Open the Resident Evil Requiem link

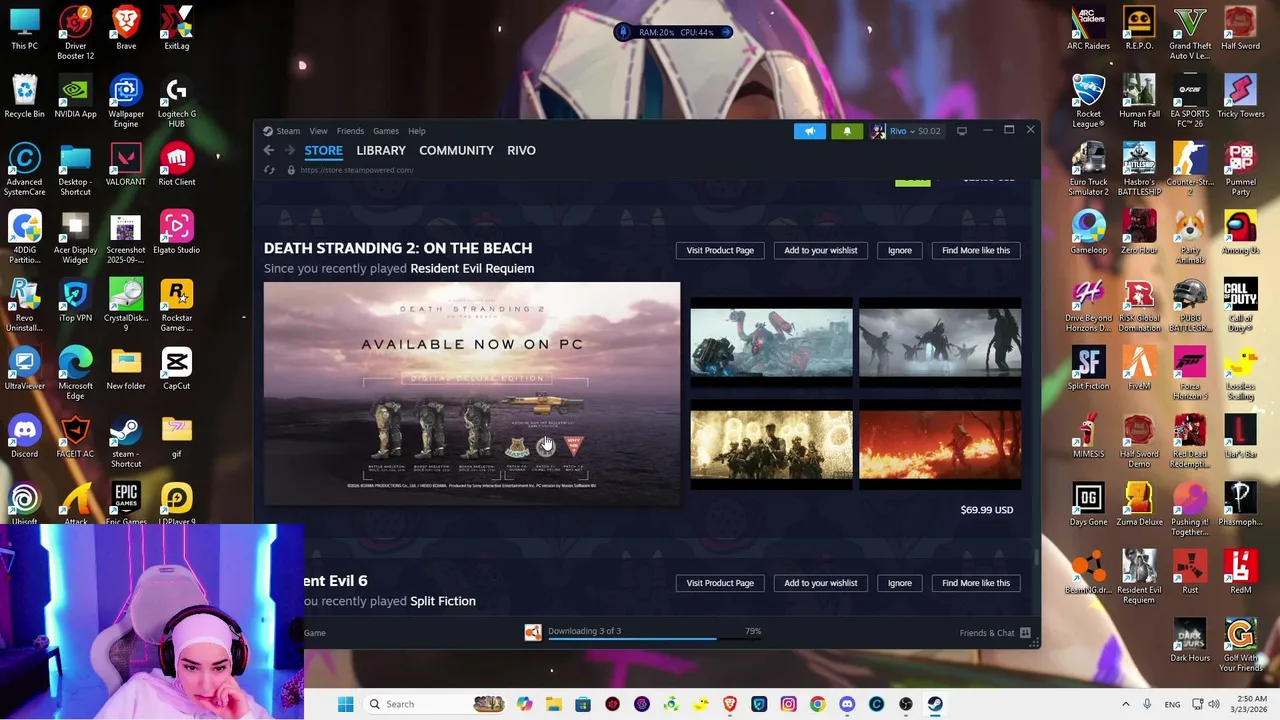[x=472, y=268]
